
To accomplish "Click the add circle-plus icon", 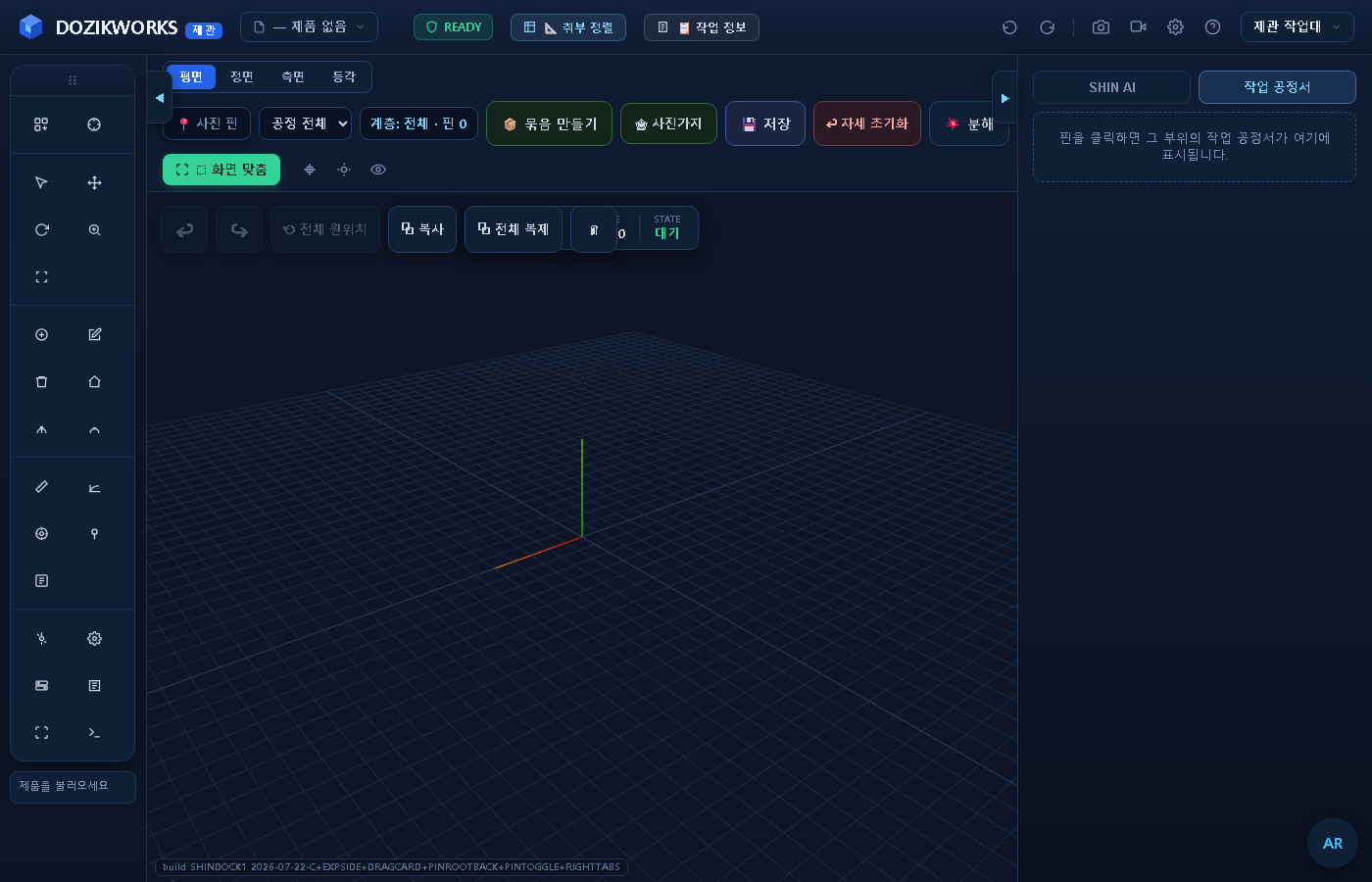I will [41, 335].
